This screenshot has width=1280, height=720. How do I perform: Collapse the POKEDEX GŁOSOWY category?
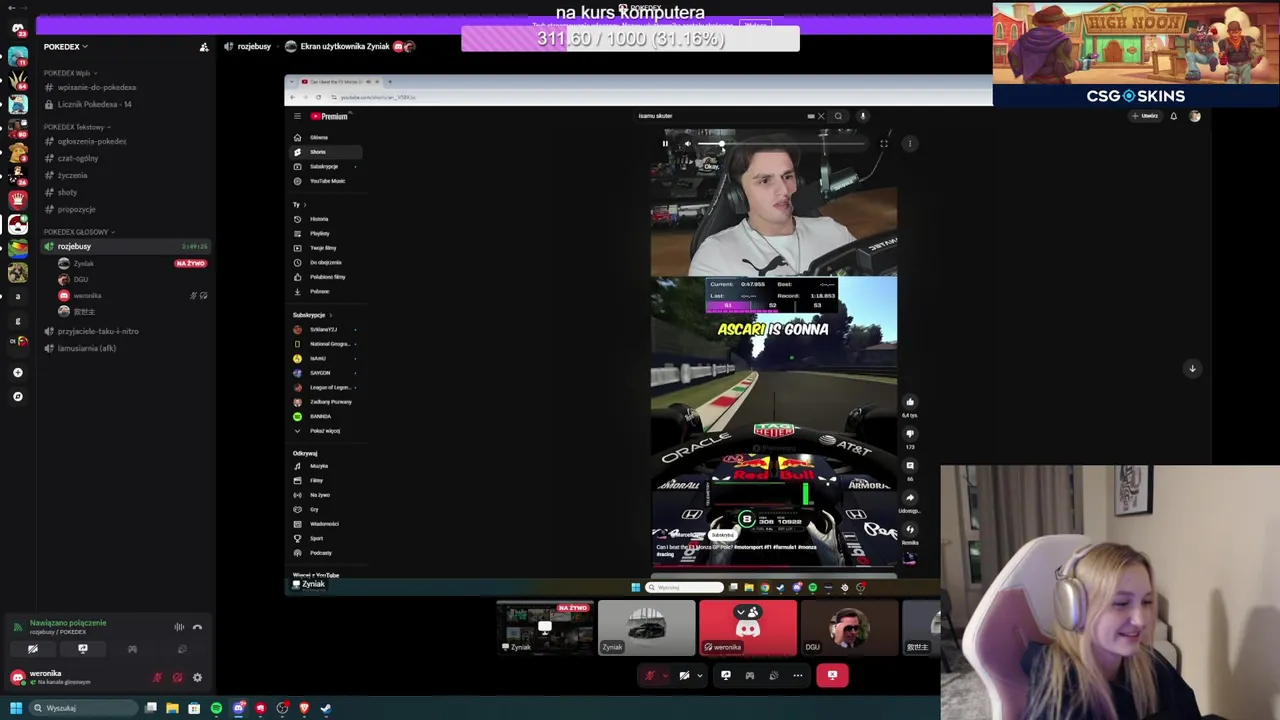pos(79,232)
